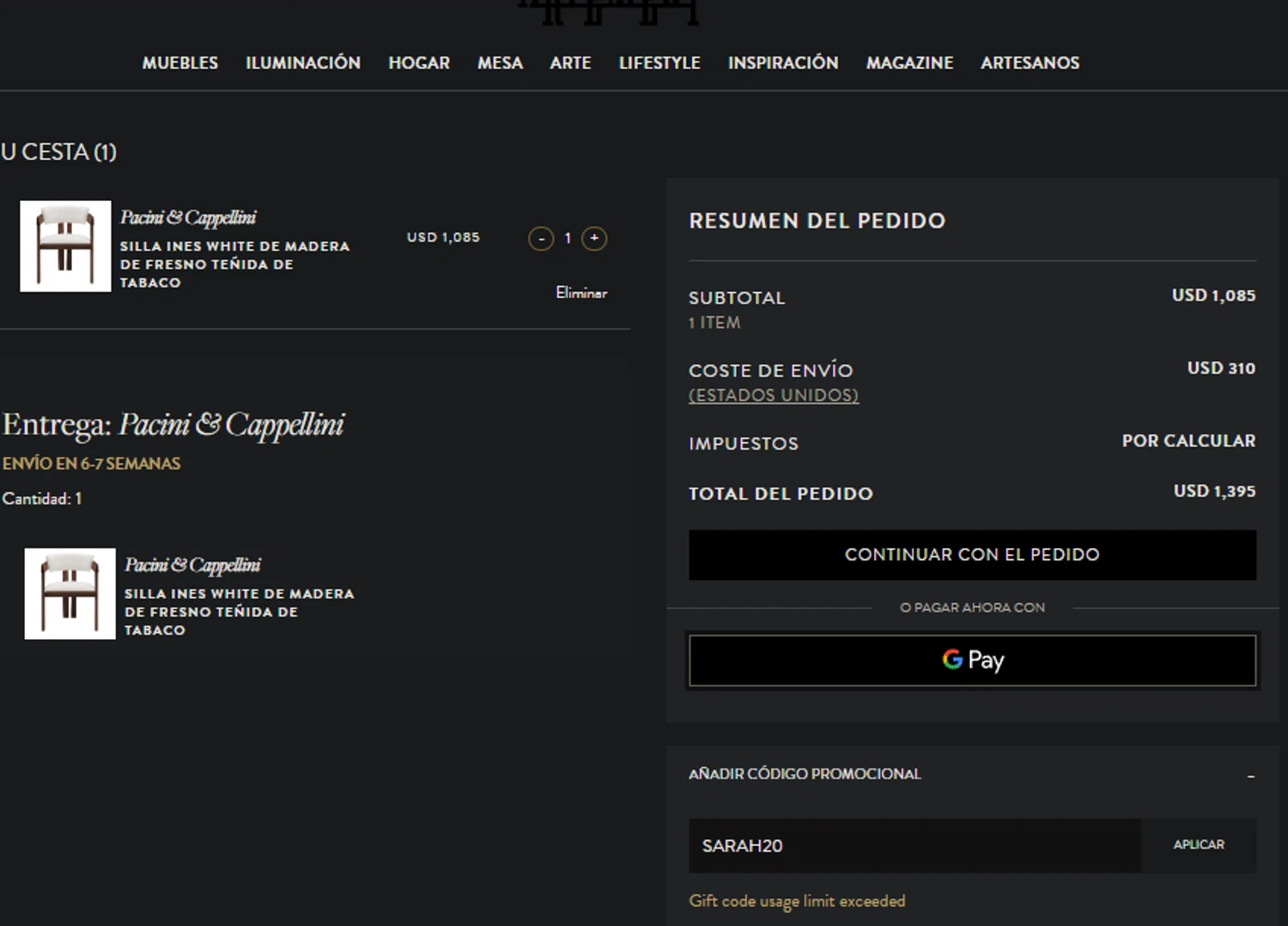Click the USD 1,395 order total

click(x=1214, y=491)
